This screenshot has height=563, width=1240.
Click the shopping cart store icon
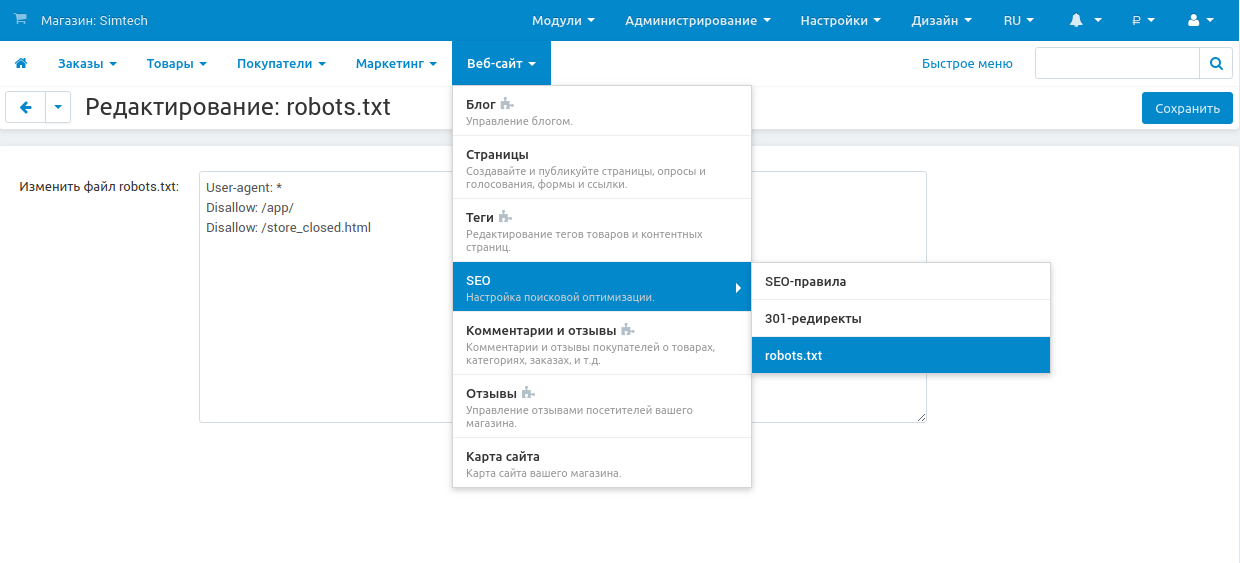pos(21,20)
